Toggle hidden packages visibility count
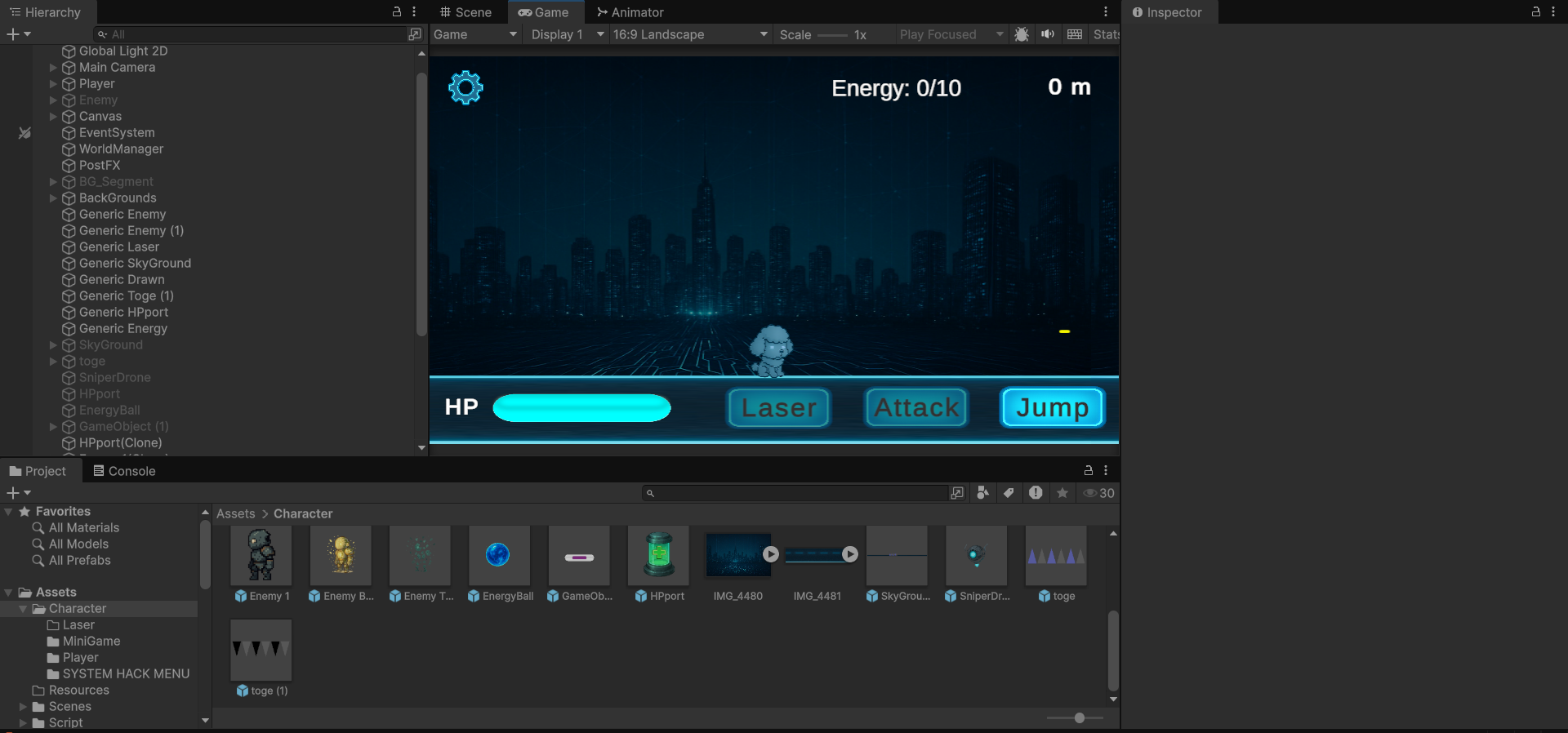The image size is (1568, 733). [x=1098, y=493]
